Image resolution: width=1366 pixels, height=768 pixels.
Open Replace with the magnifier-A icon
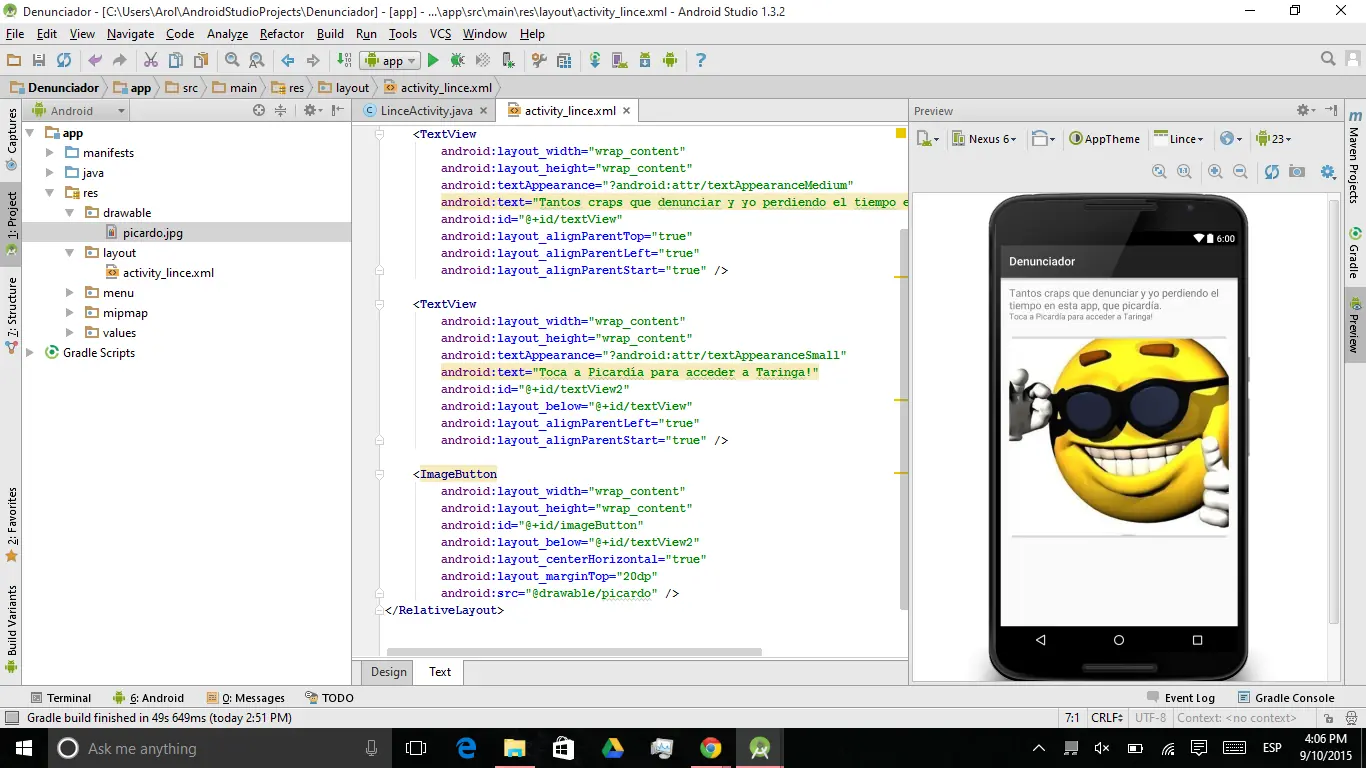pyautogui.click(x=257, y=61)
